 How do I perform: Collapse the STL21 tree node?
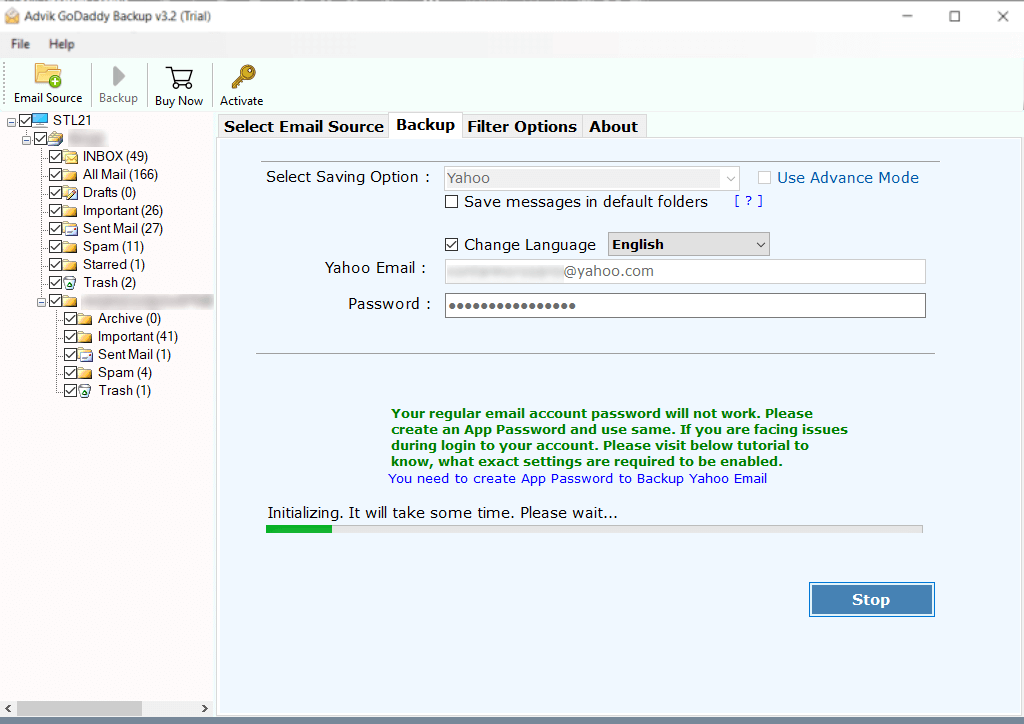[x=11, y=122]
